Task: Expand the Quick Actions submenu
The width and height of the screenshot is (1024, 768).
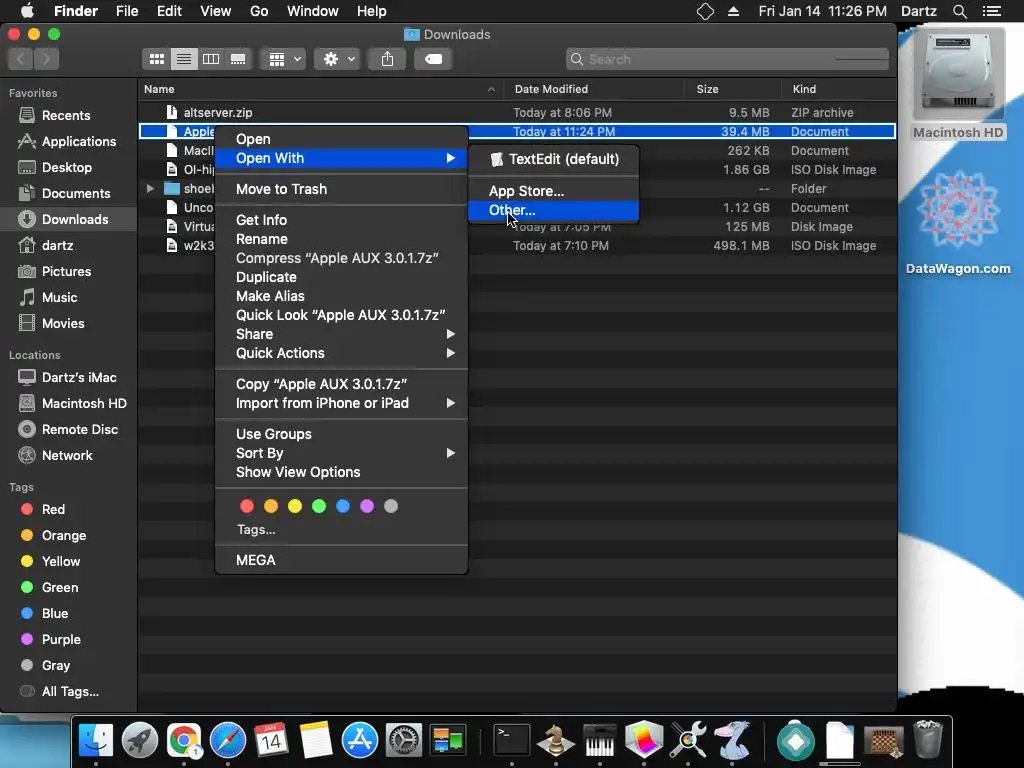Action: click(342, 353)
